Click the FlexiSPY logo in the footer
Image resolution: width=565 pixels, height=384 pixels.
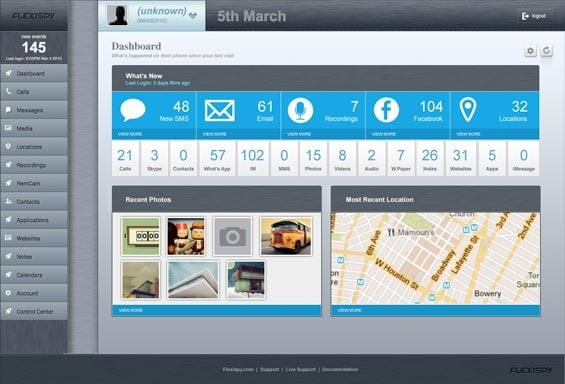531,370
